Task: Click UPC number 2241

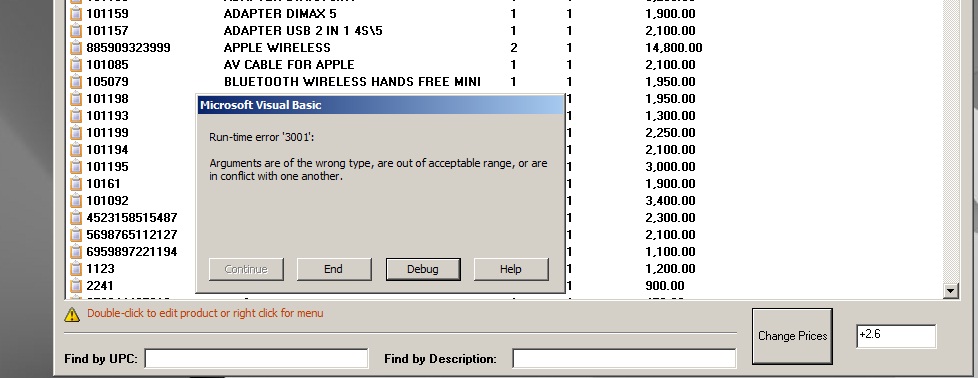Action: pyautogui.click(x=100, y=286)
